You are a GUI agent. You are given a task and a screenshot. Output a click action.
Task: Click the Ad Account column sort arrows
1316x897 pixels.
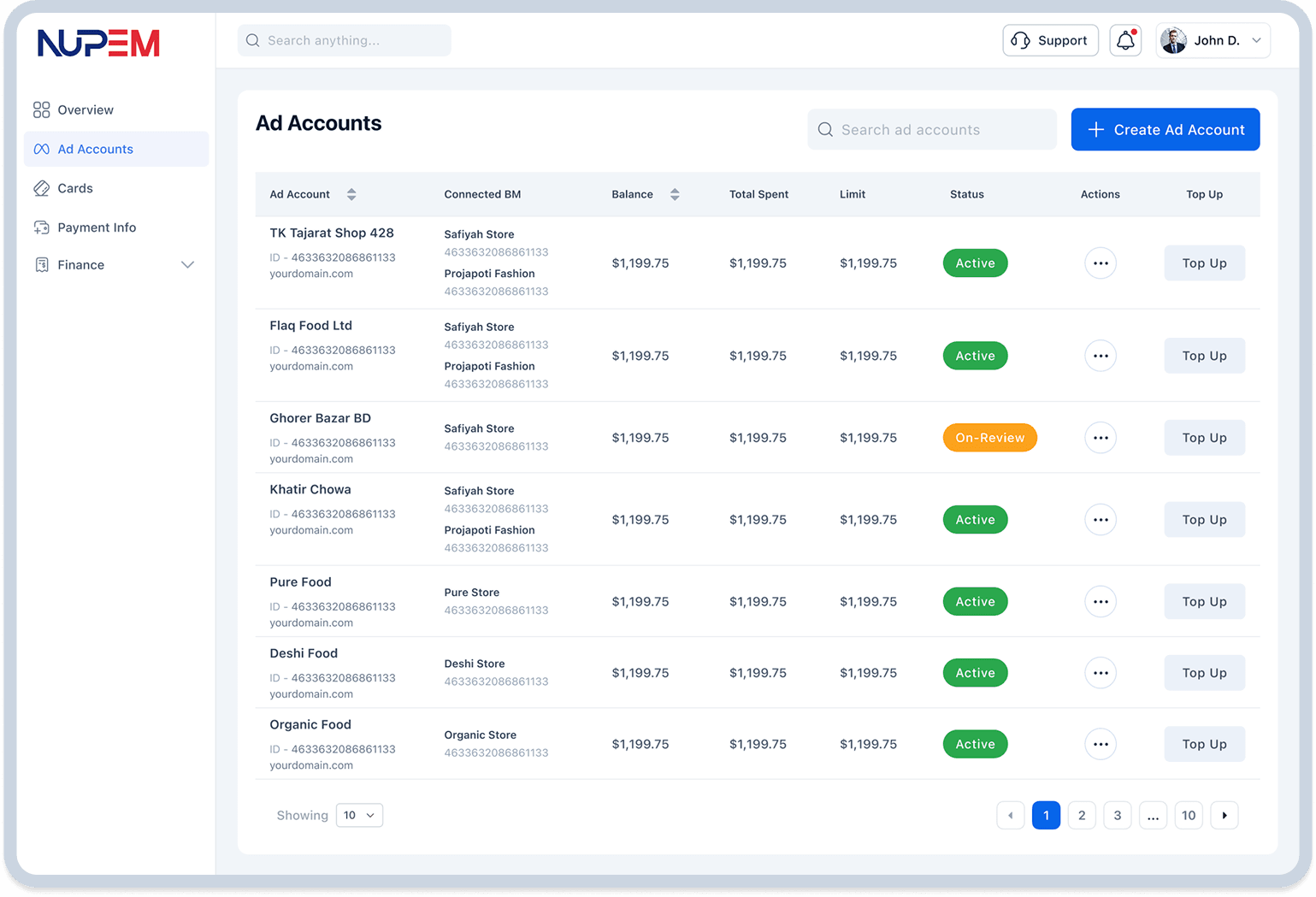pos(351,194)
